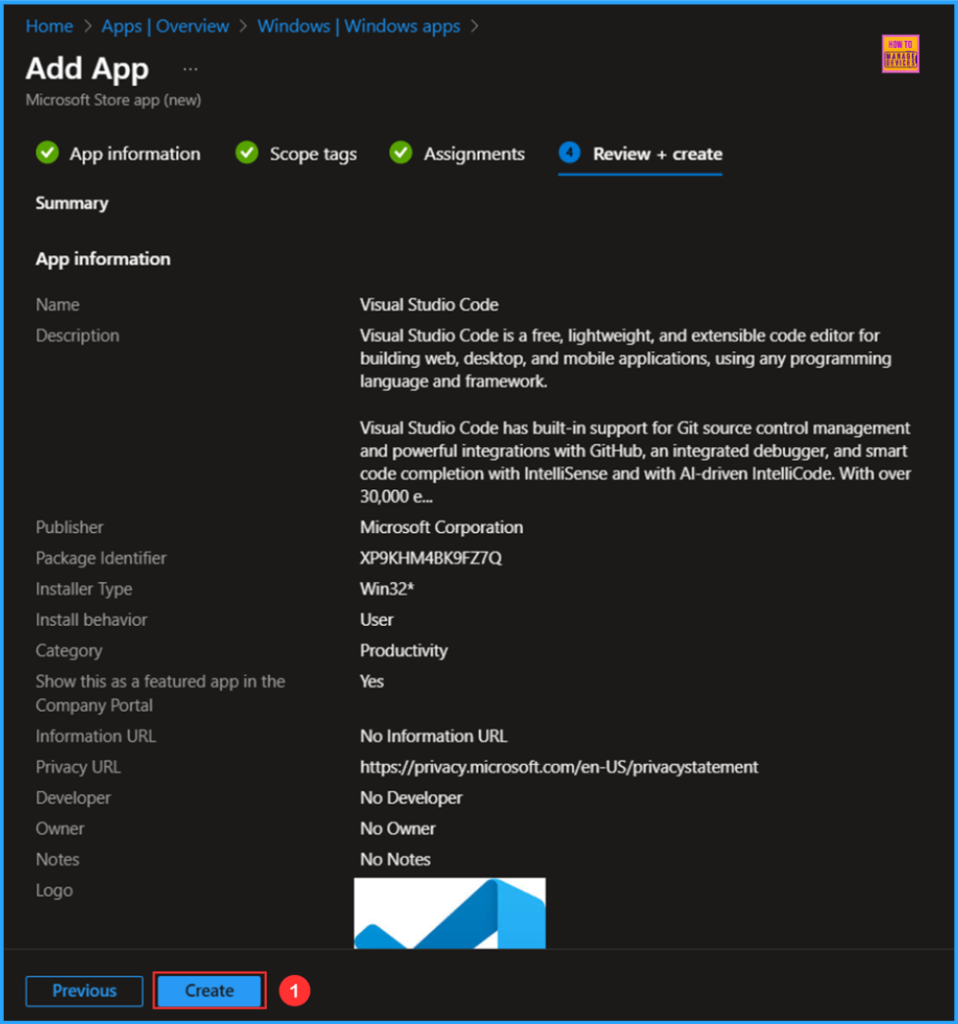Navigate to the Home breadcrumb
The height and width of the screenshot is (1024, 958).
pyautogui.click(x=49, y=26)
